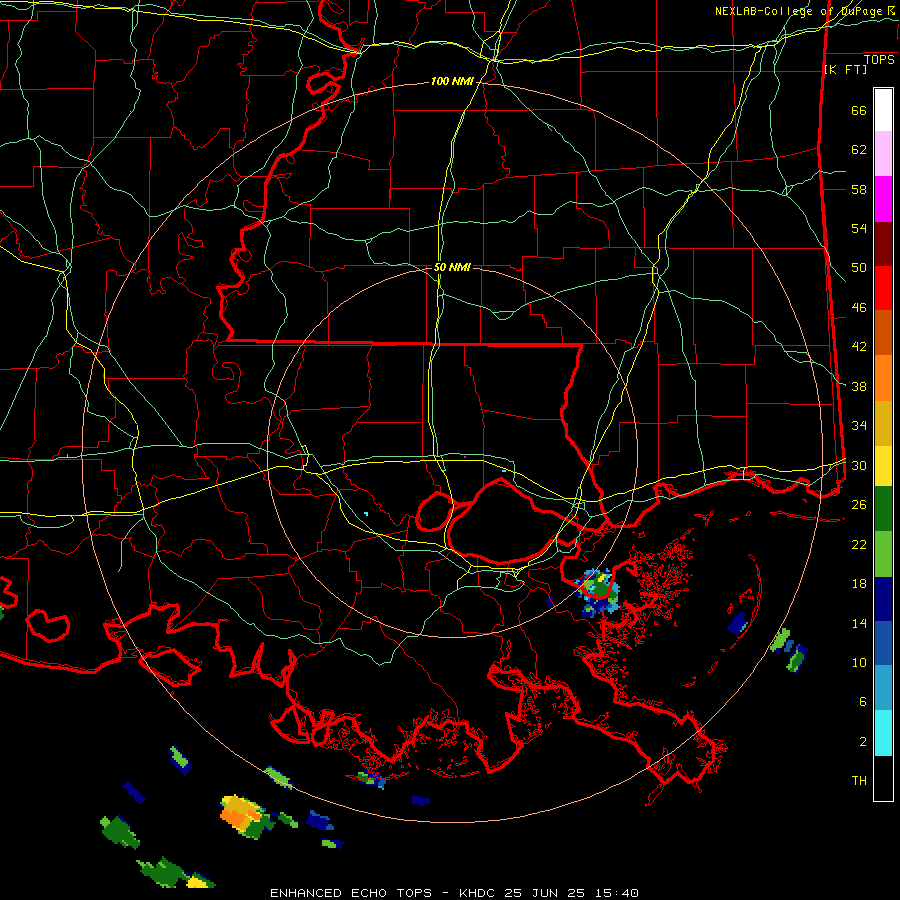The width and height of the screenshot is (900, 900).
Task: Click the light green legend swatch above 18
Action: click(883, 554)
